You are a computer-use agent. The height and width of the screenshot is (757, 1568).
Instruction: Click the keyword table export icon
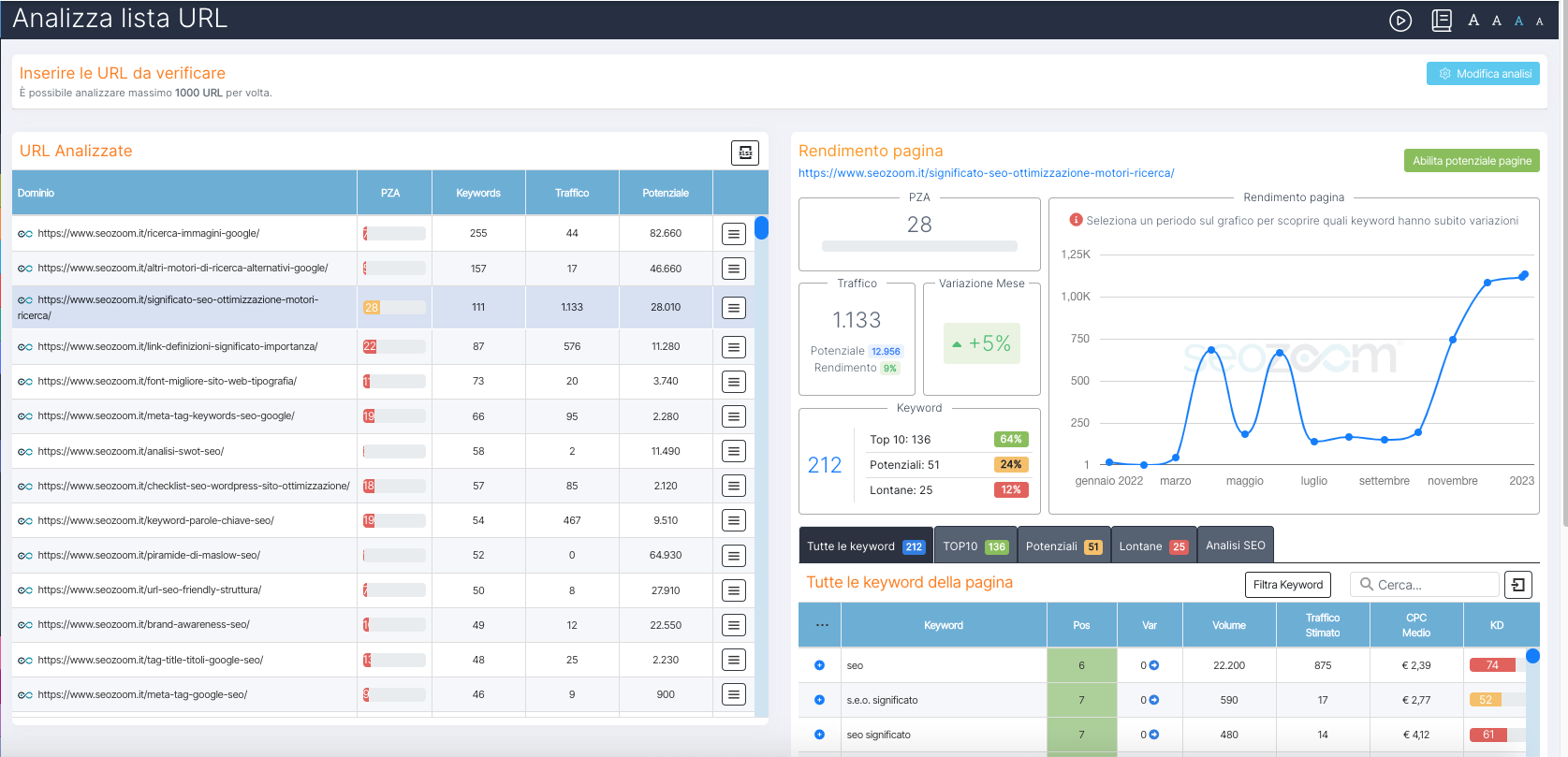click(x=1517, y=585)
